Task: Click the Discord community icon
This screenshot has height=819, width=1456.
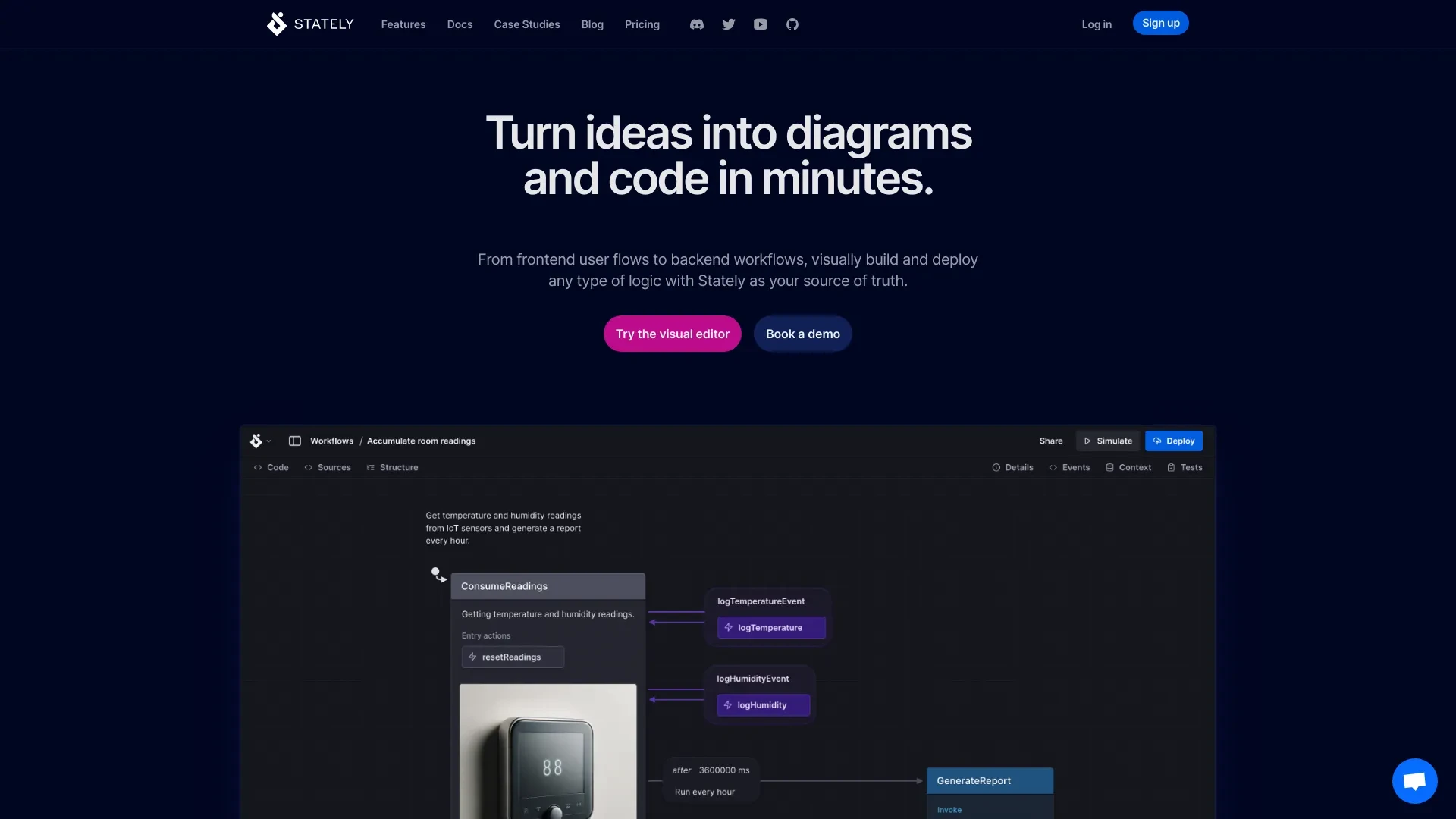Action: (x=696, y=23)
